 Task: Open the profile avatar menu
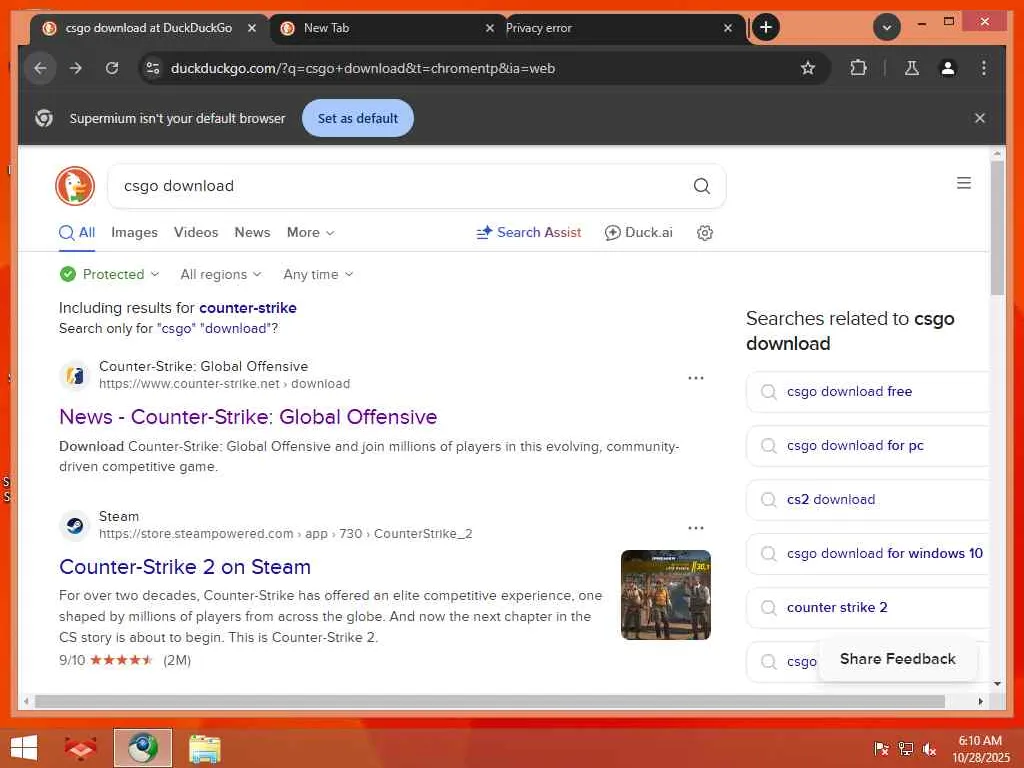[948, 68]
